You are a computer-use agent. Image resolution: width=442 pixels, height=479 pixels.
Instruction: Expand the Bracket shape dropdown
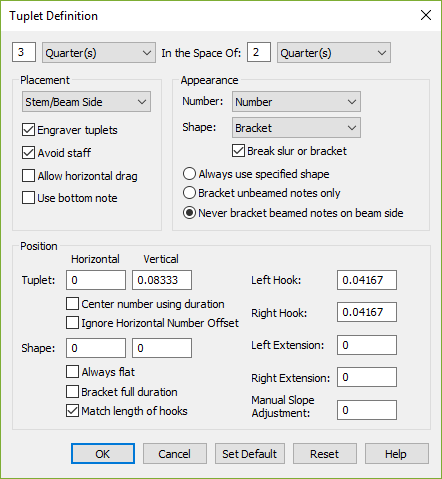pos(296,128)
